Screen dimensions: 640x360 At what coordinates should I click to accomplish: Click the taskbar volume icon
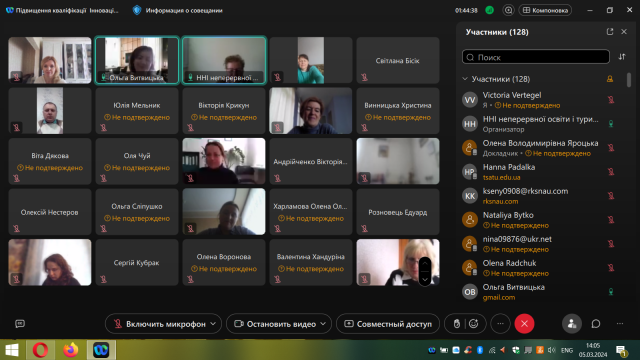tap(552, 350)
